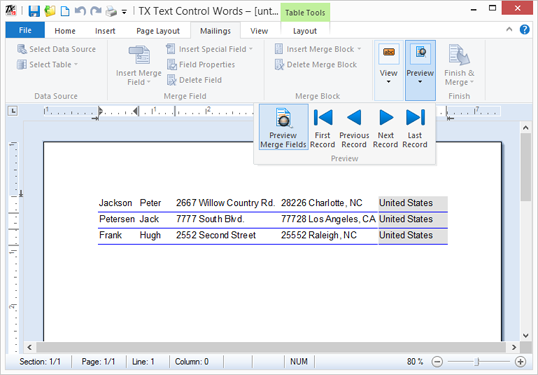
Task: Jump to Last Record
Action: pyautogui.click(x=415, y=128)
